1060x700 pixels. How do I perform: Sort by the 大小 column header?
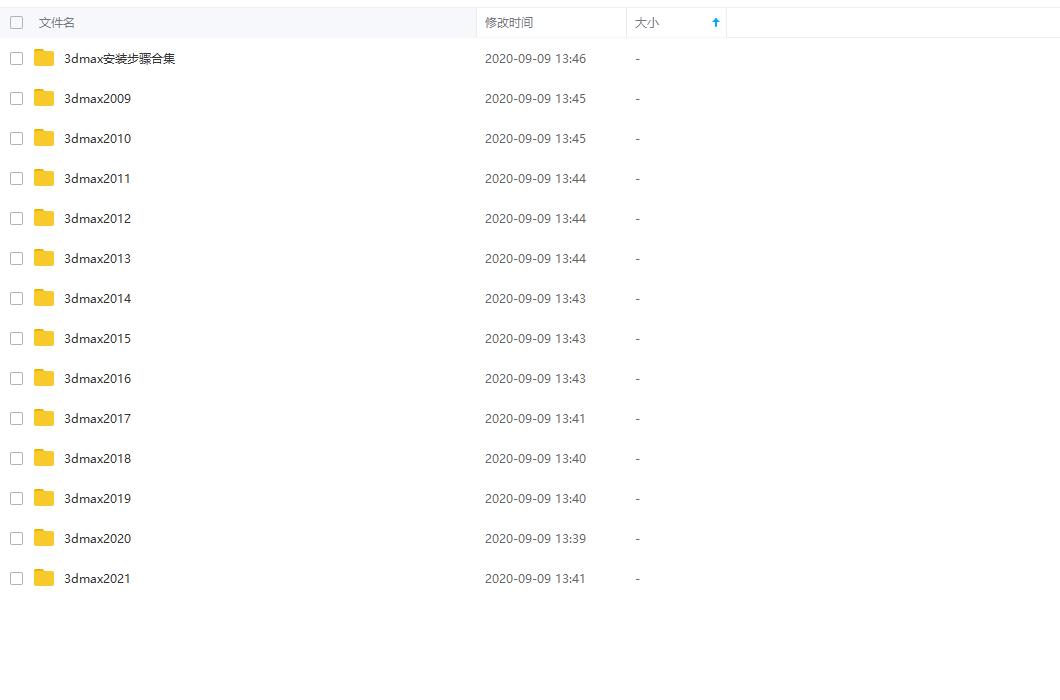[646, 22]
